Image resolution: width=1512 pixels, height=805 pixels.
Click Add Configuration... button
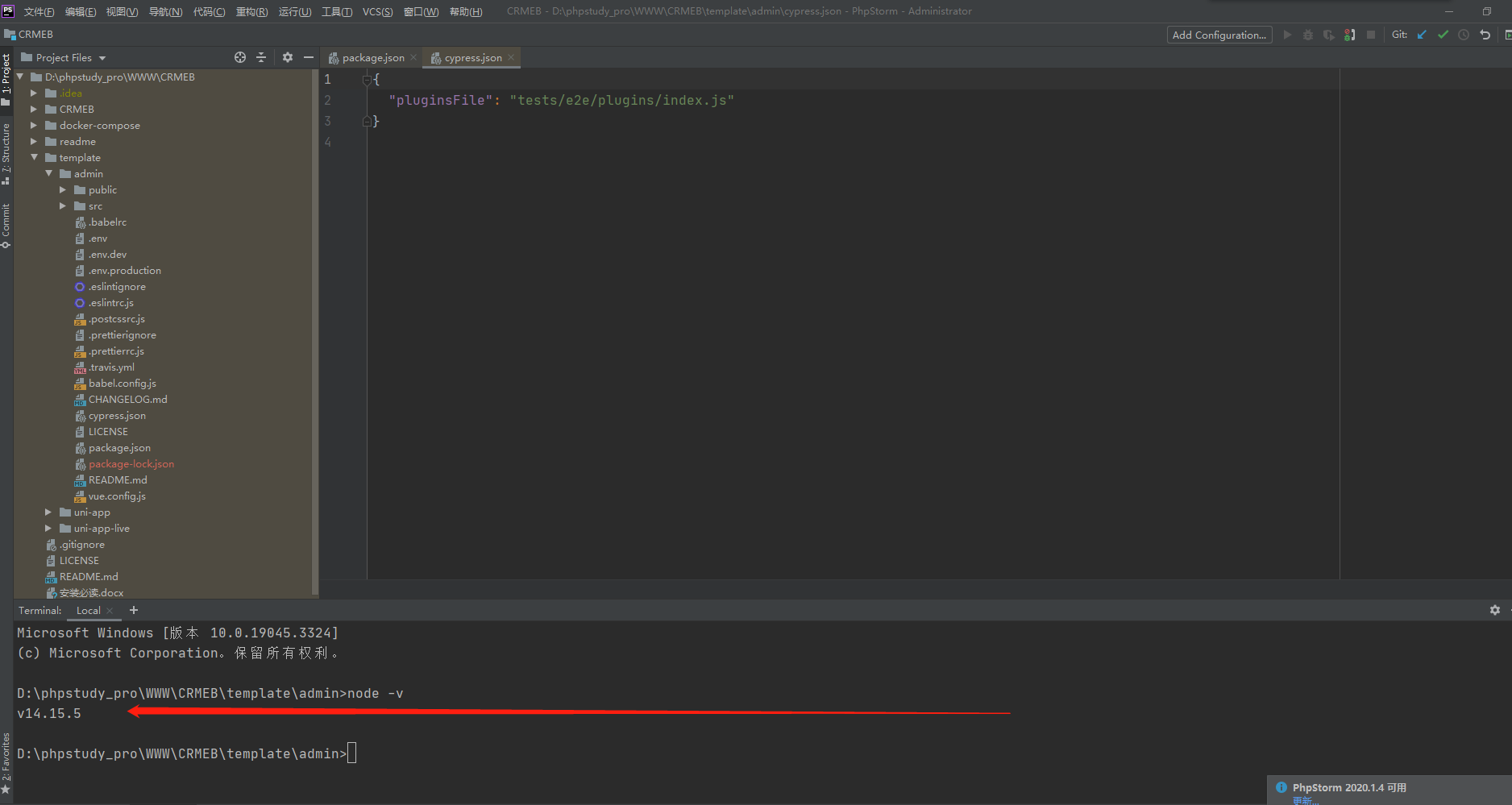pyautogui.click(x=1219, y=35)
